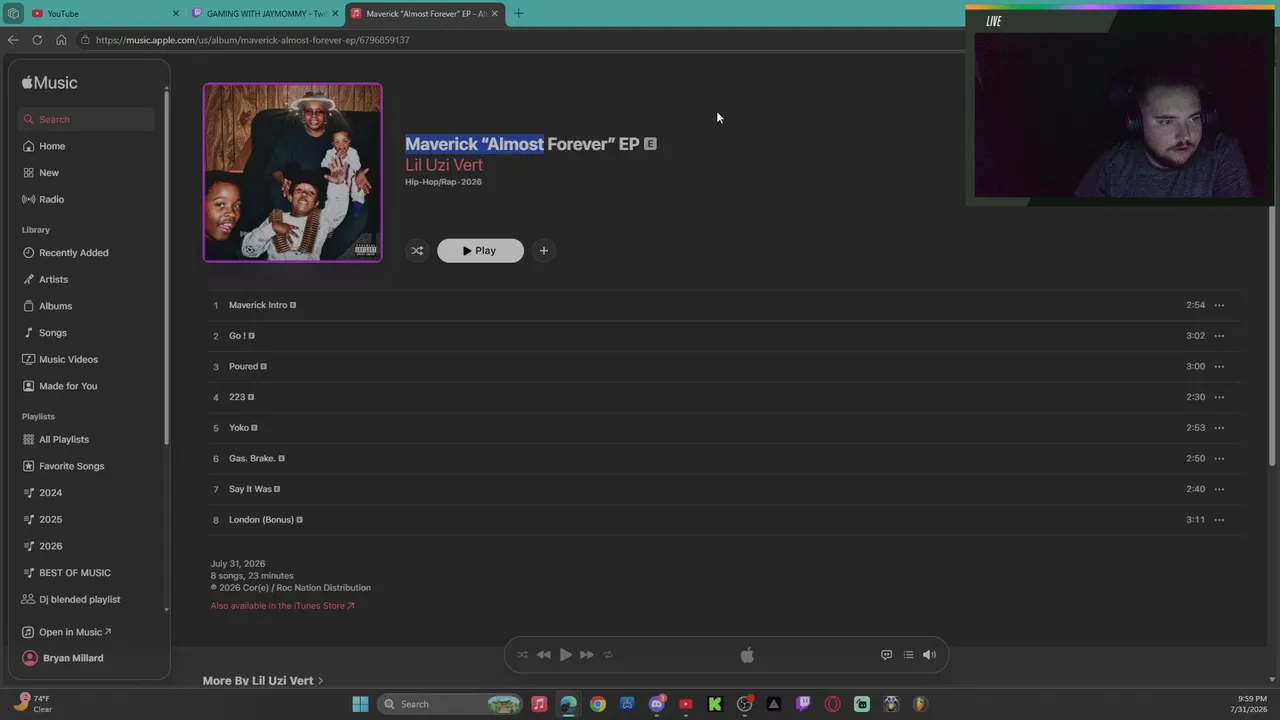Open lyrics panel icon in player bar
This screenshot has width=1280, height=720.
tap(886, 655)
